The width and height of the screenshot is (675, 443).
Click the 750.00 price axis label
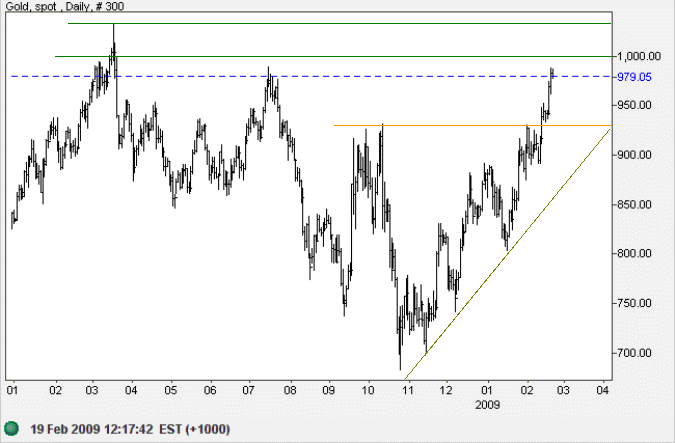pyautogui.click(x=634, y=304)
